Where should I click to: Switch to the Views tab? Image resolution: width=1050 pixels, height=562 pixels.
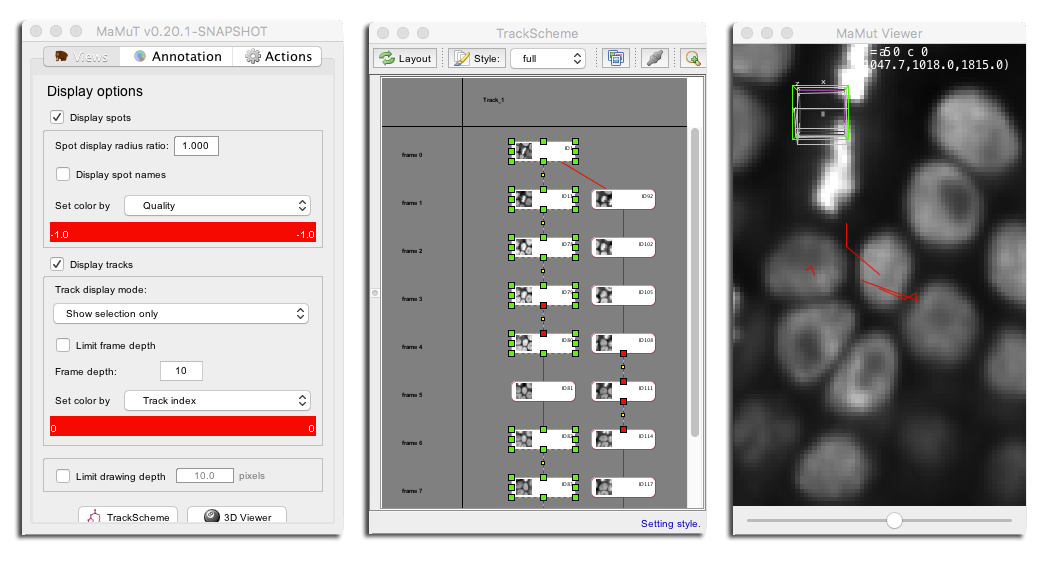pos(82,56)
